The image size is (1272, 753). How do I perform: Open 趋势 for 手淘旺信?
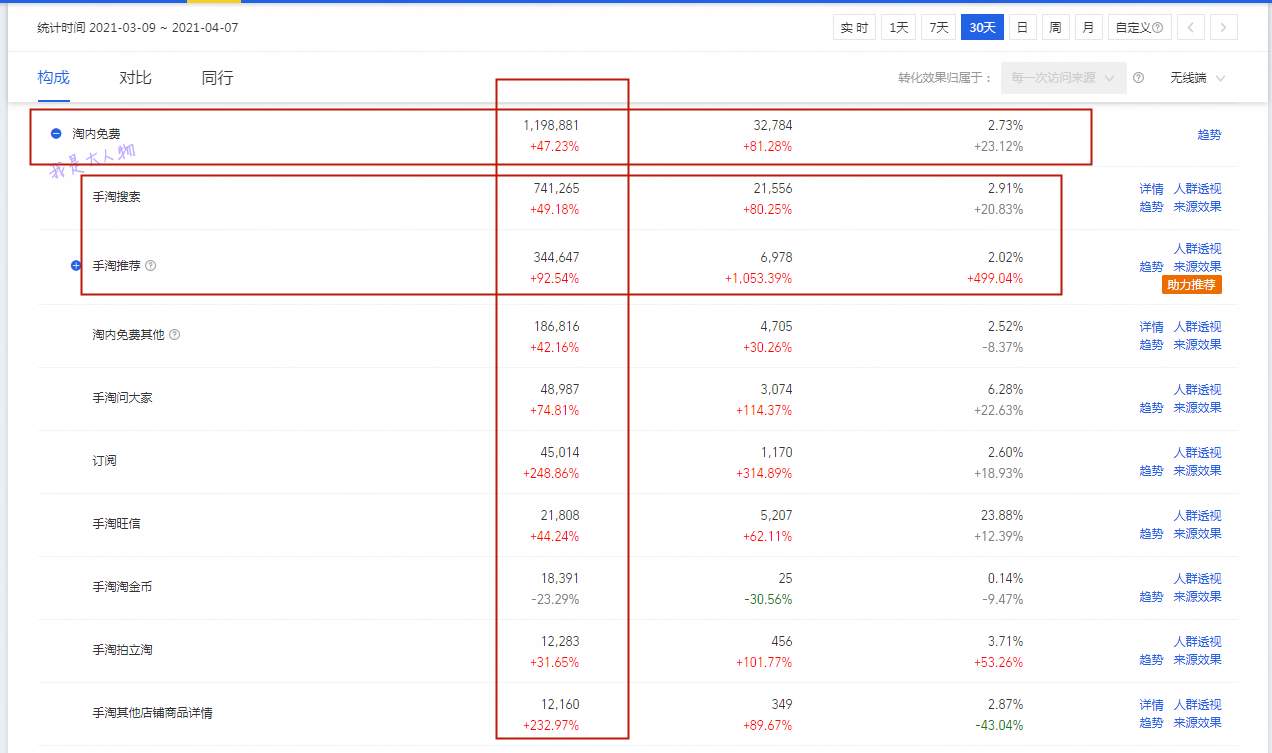1151,534
